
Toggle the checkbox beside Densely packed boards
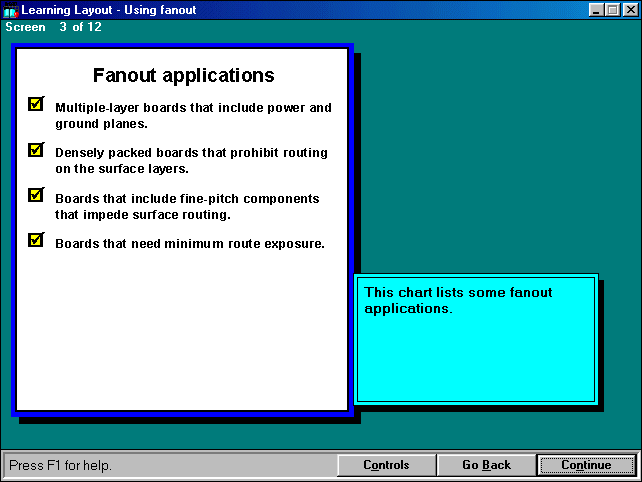(36, 150)
